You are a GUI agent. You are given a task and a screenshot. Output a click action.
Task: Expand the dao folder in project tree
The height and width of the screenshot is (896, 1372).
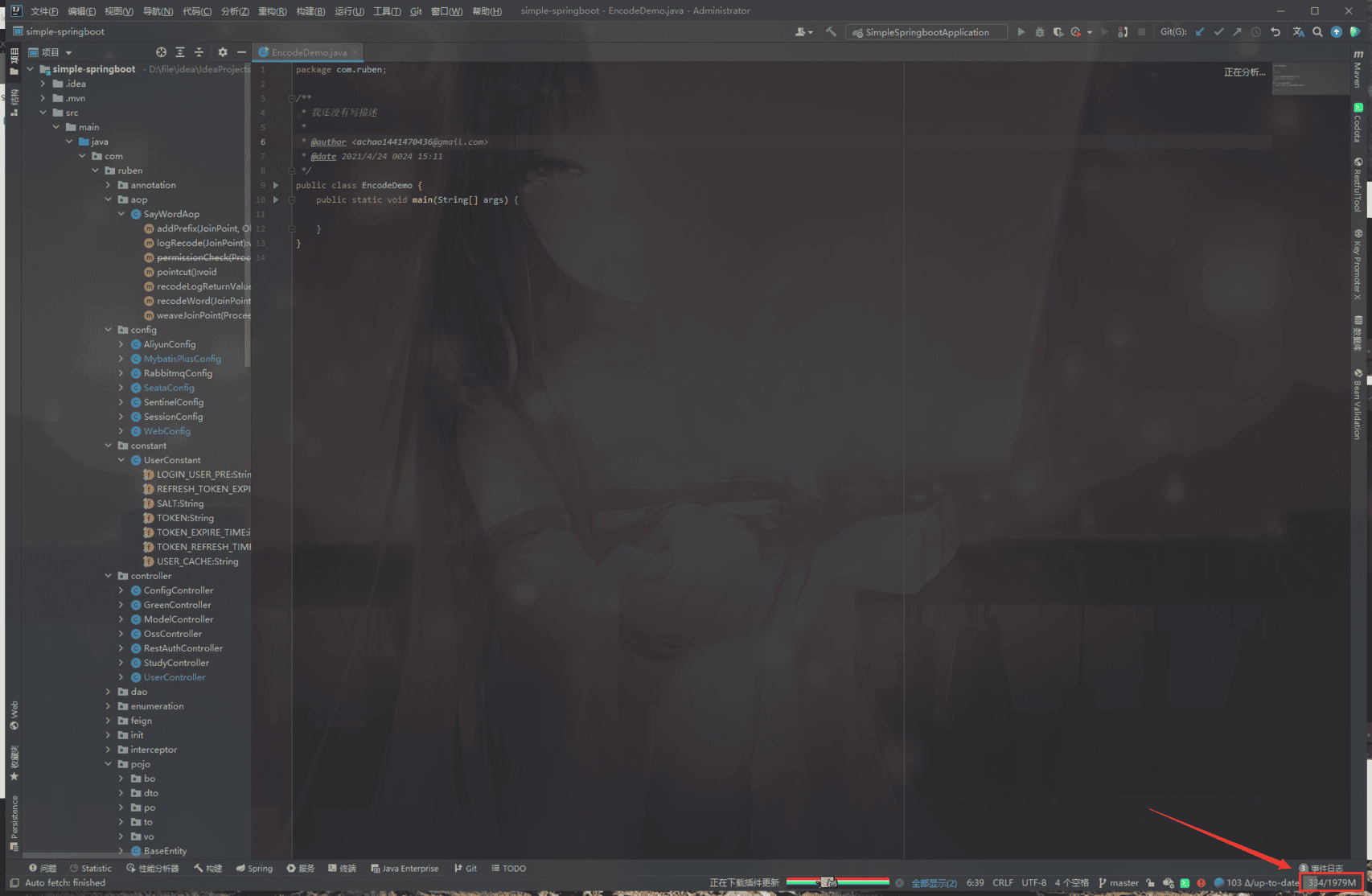(x=109, y=692)
